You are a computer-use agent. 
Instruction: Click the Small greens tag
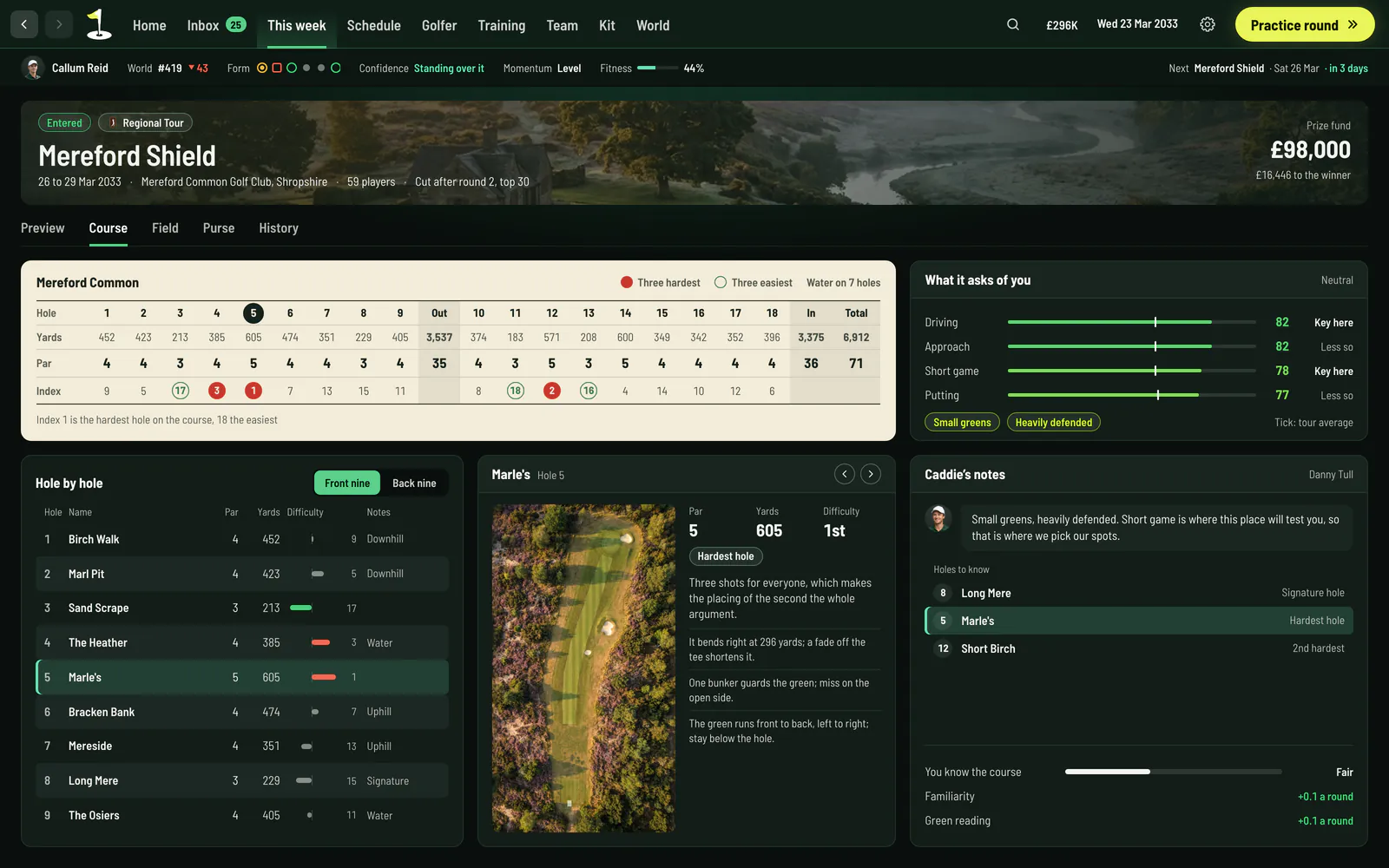click(962, 422)
